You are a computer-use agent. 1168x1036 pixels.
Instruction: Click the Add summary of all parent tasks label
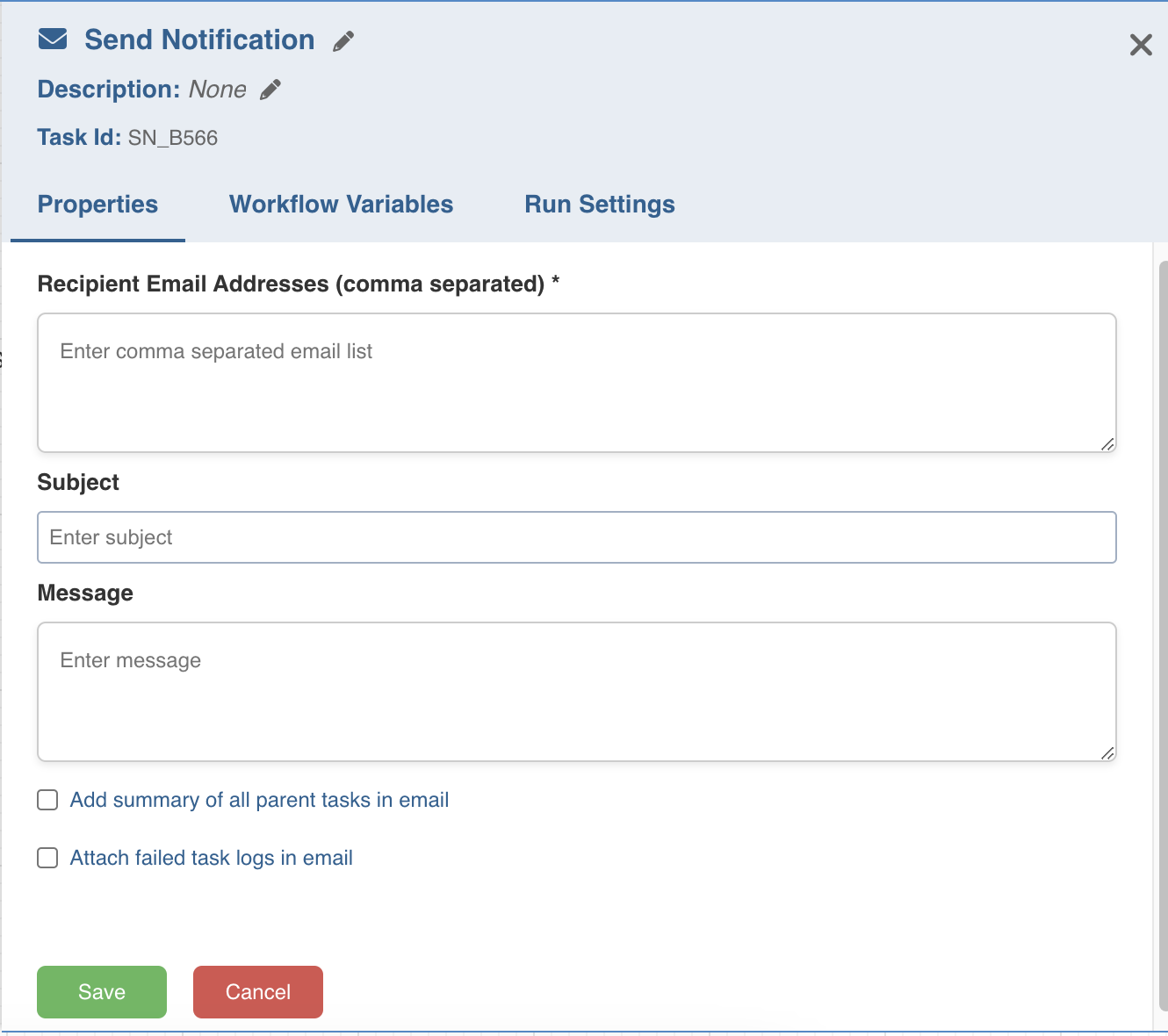click(259, 800)
